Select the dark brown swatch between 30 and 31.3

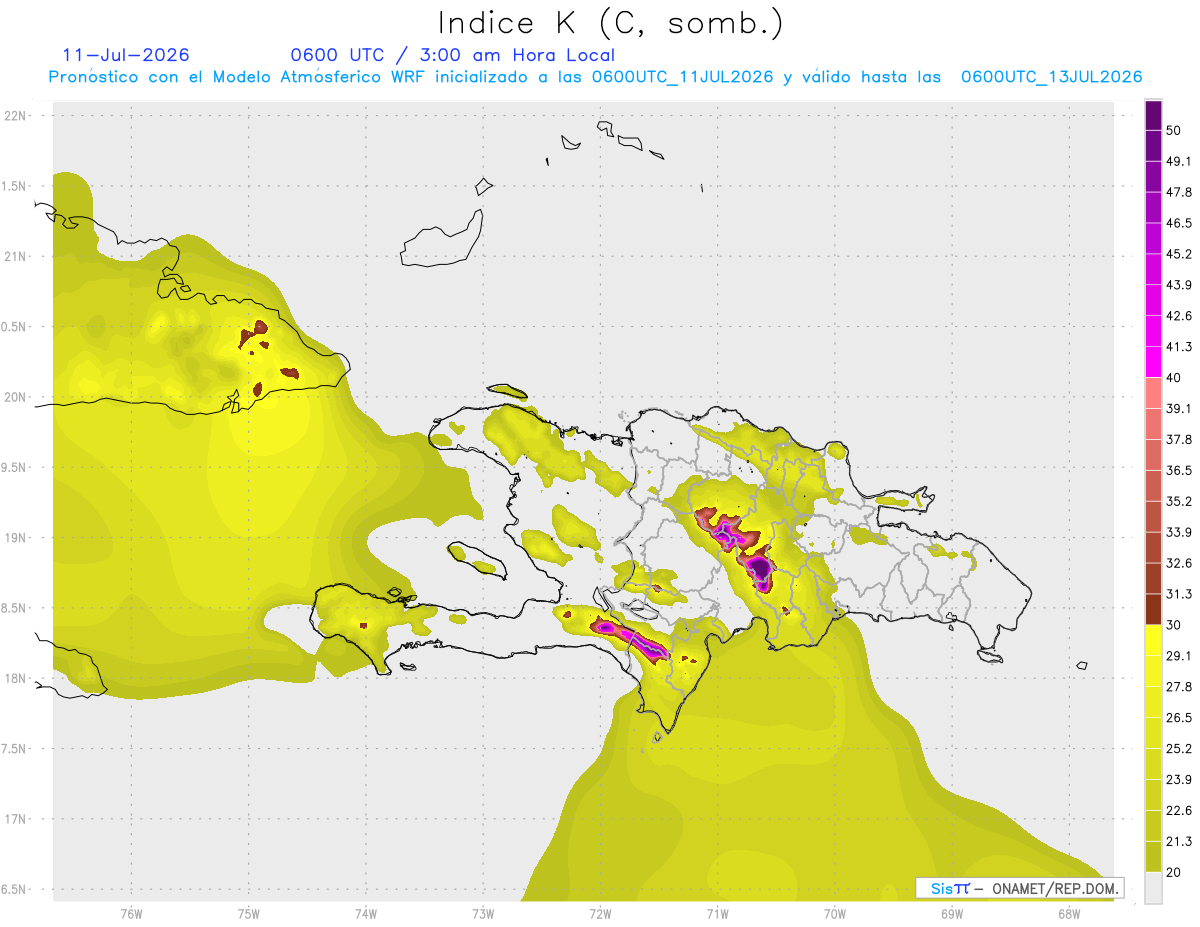click(1153, 610)
